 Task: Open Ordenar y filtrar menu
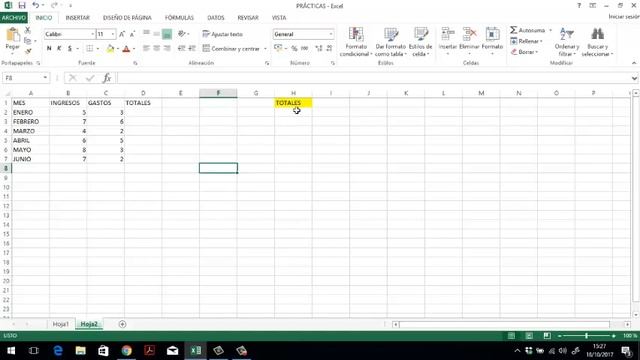567,42
